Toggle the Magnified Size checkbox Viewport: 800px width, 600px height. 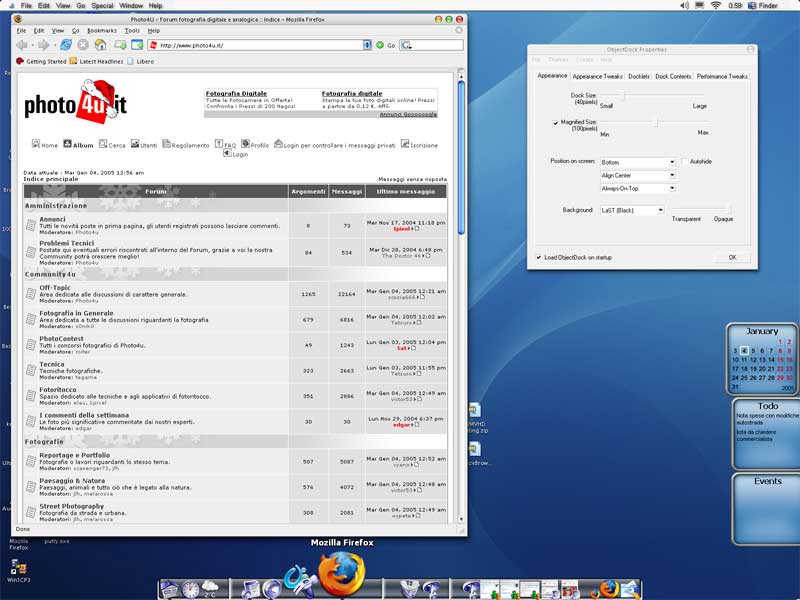(x=556, y=122)
